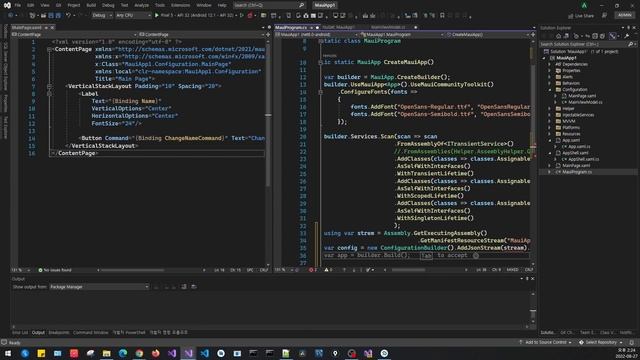Open the Any CPU platform dropdown

point(133,16)
